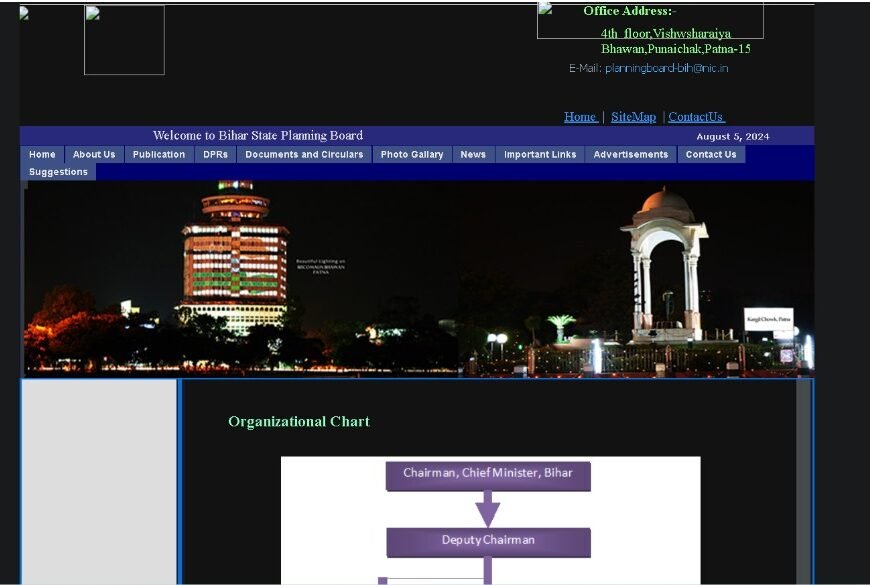This screenshot has width=870, height=585.
Task: Click the SiteMap link
Action: point(632,117)
